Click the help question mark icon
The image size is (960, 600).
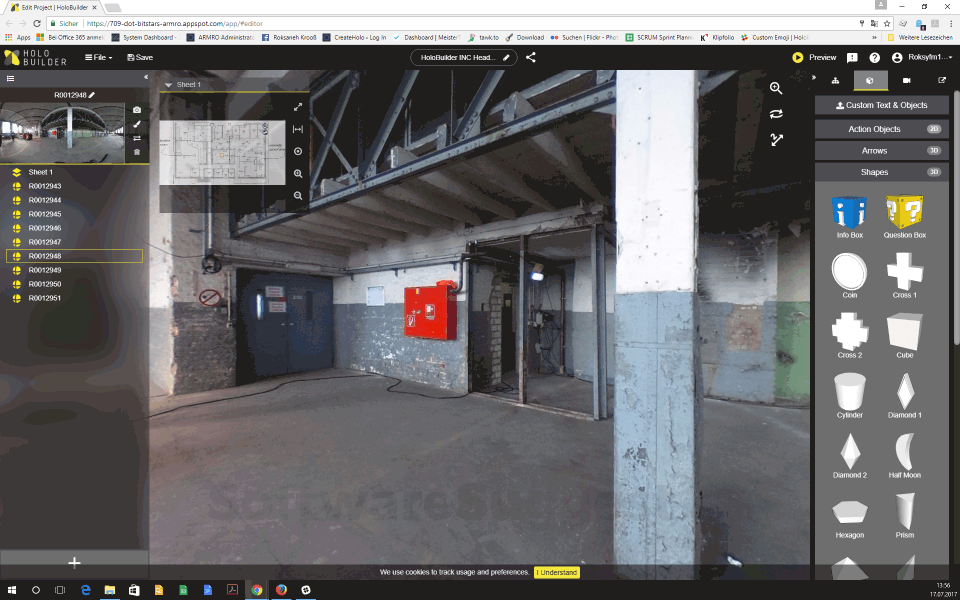tap(875, 58)
